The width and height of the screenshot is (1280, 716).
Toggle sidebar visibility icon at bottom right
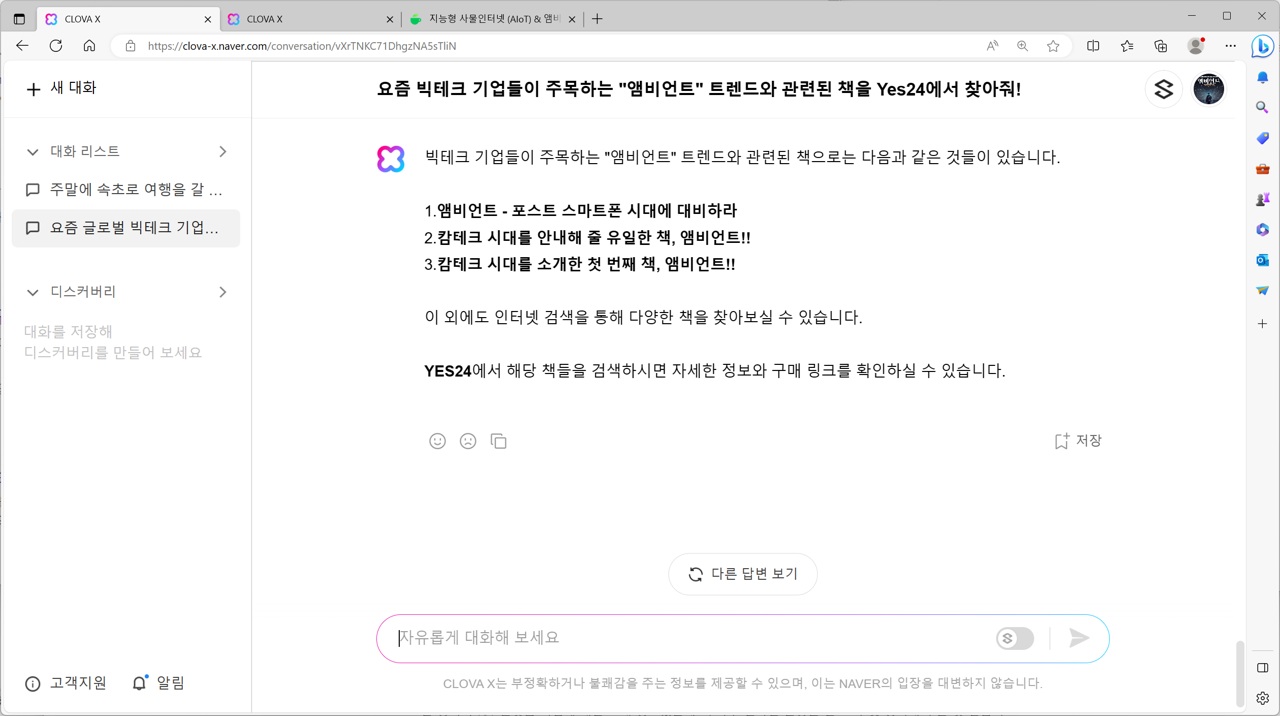coord(1263,668)
